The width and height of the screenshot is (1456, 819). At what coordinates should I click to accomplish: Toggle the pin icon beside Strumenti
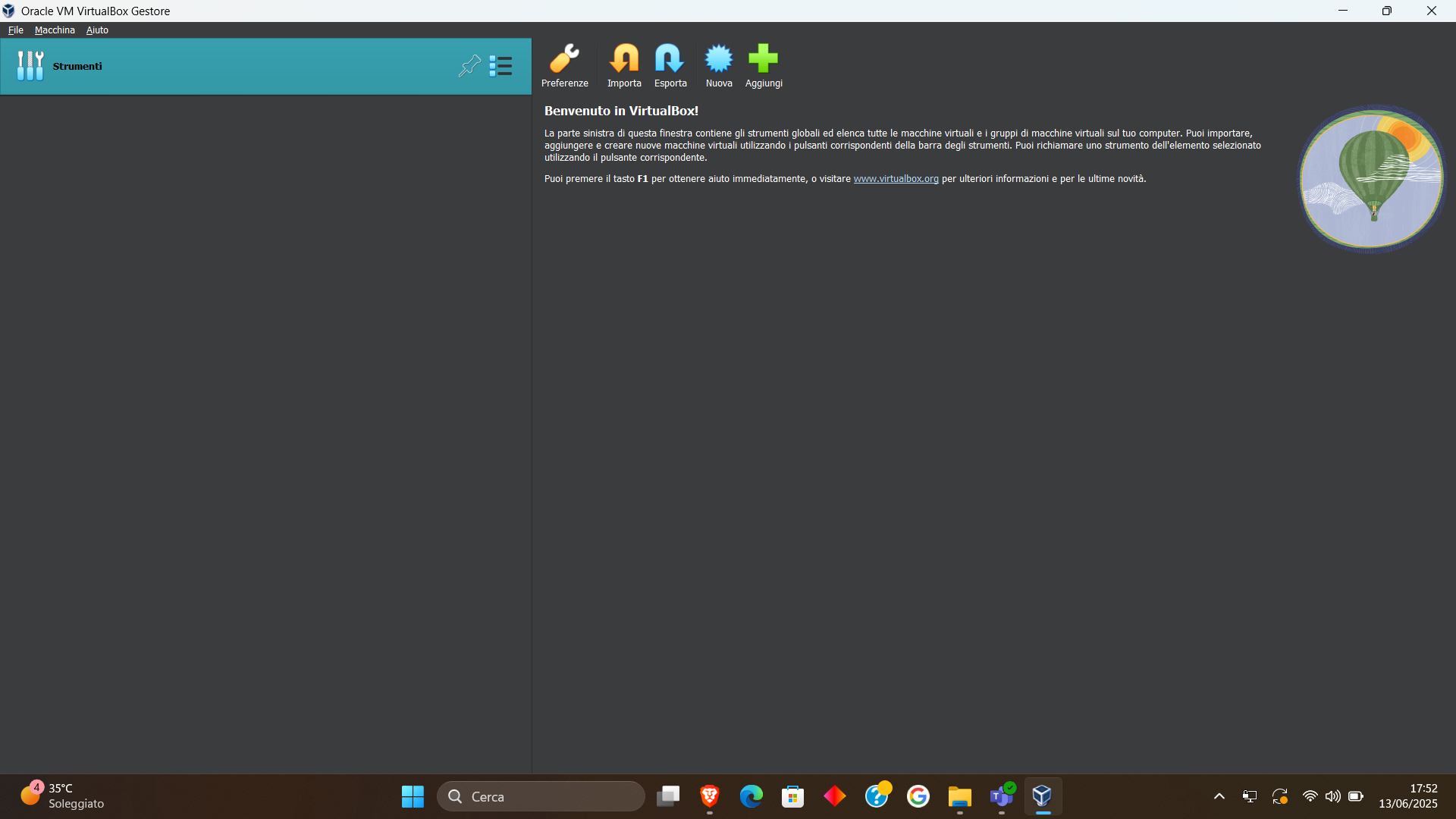(x=469, y=66)
